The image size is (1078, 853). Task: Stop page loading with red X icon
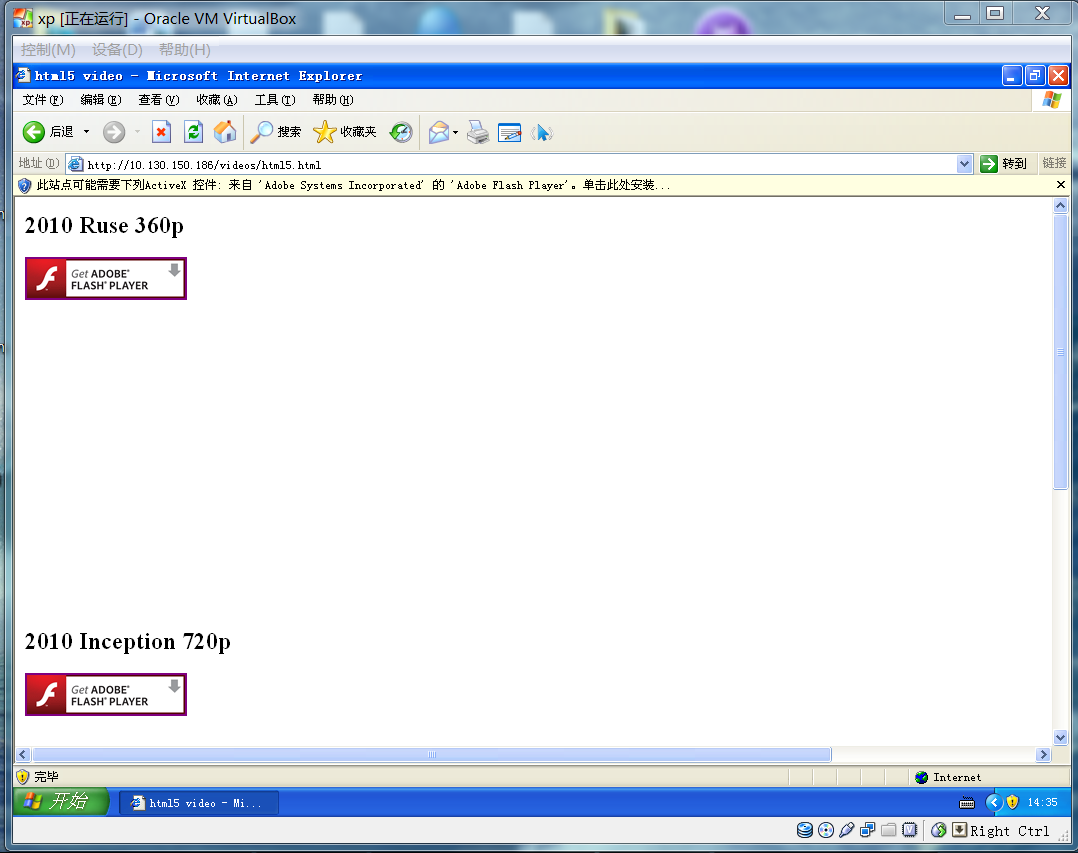(161, 132)
